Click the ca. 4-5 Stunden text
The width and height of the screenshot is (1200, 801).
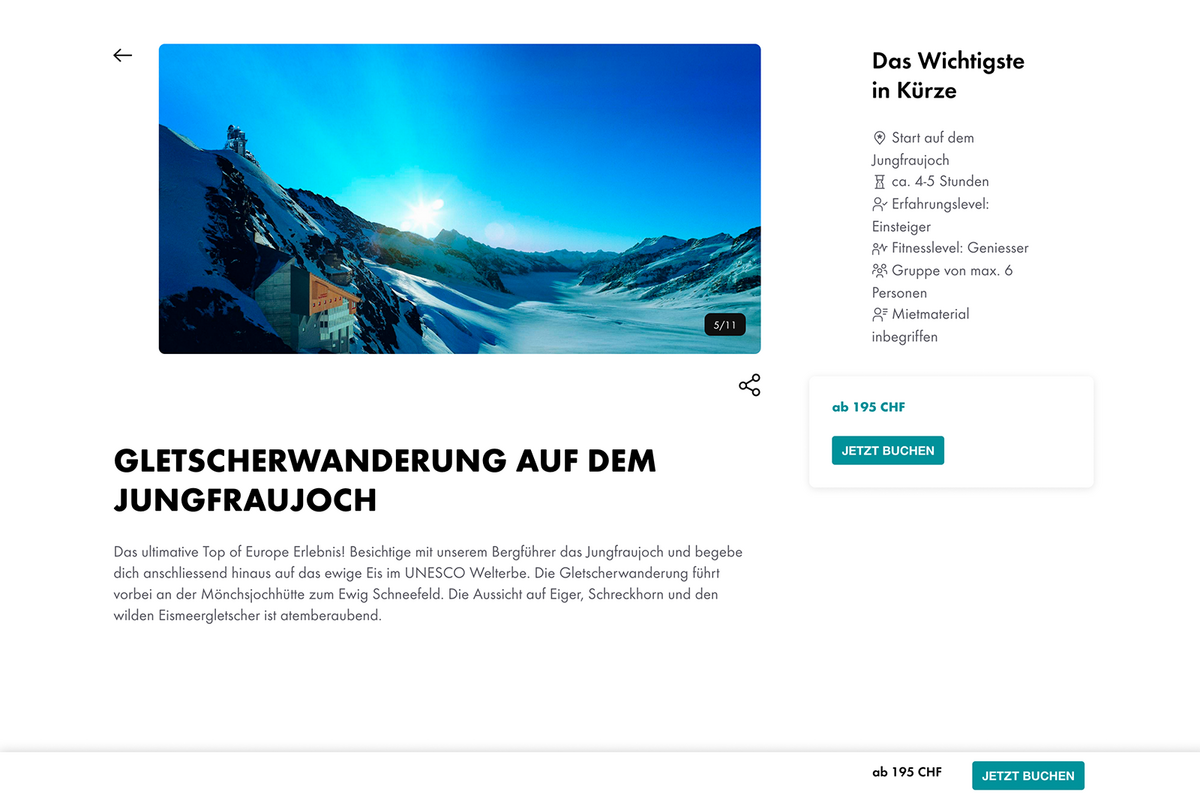[940, 182]
